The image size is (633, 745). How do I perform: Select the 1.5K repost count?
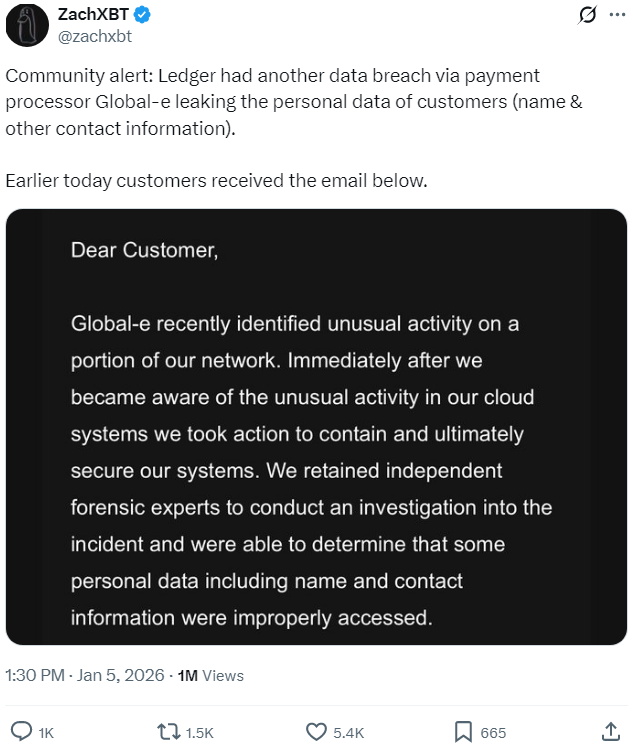(200, 733)
